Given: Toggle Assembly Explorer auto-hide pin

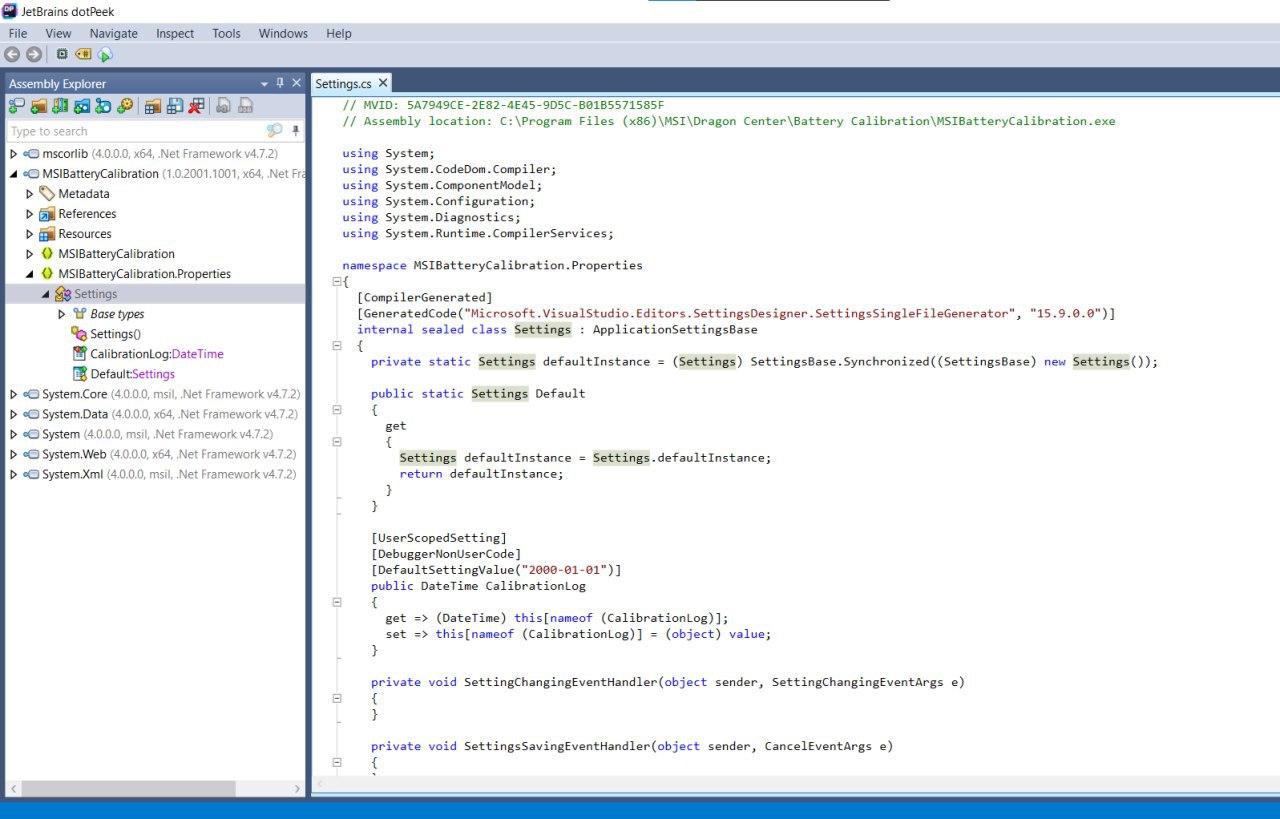Looking at the screenshot, I should 280,83.
